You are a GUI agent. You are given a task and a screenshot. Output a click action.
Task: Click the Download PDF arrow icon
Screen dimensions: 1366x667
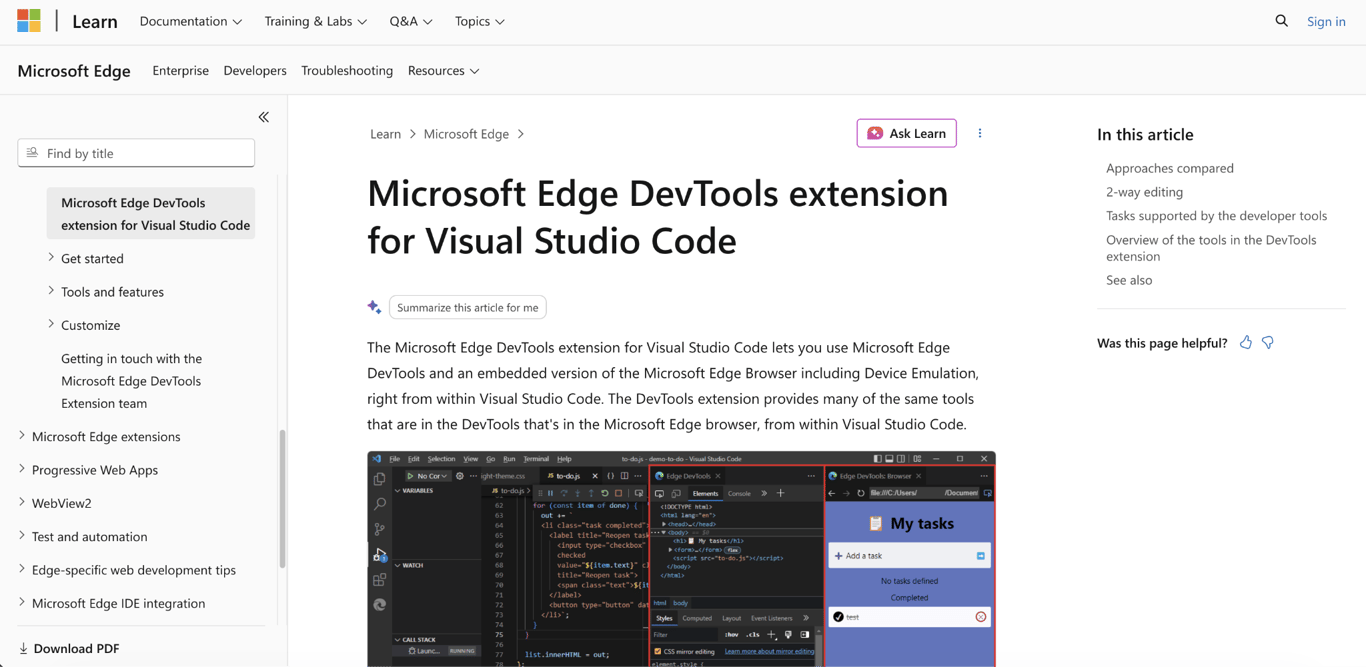(x=23, y=649)
